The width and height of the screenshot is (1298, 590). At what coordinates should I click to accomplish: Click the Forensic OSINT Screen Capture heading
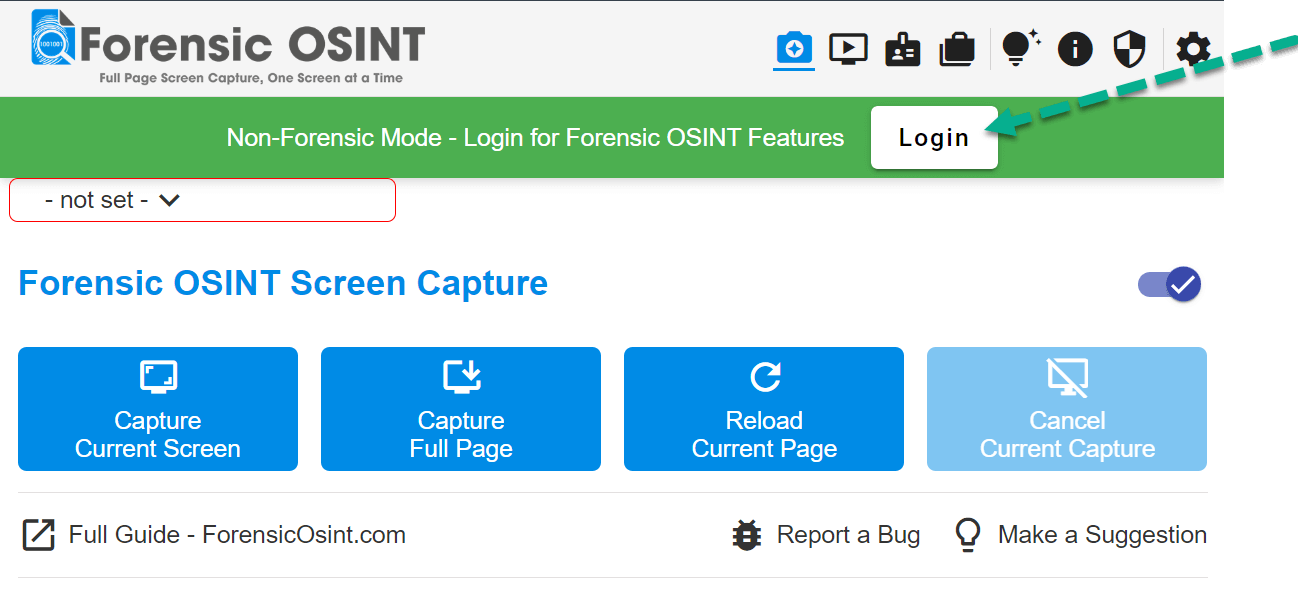[x=283, y=283]
